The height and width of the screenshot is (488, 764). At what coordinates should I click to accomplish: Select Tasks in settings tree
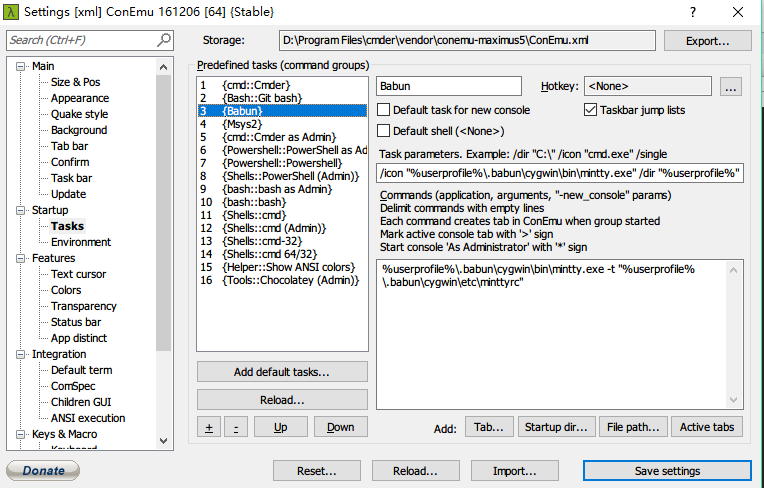pos(67,226)
